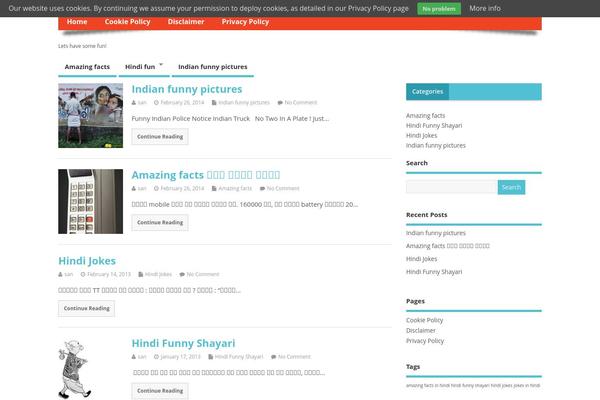Open the Hindi Jokes post title
The height and width of the screenshot is (400, 600).
coord(87,261)
